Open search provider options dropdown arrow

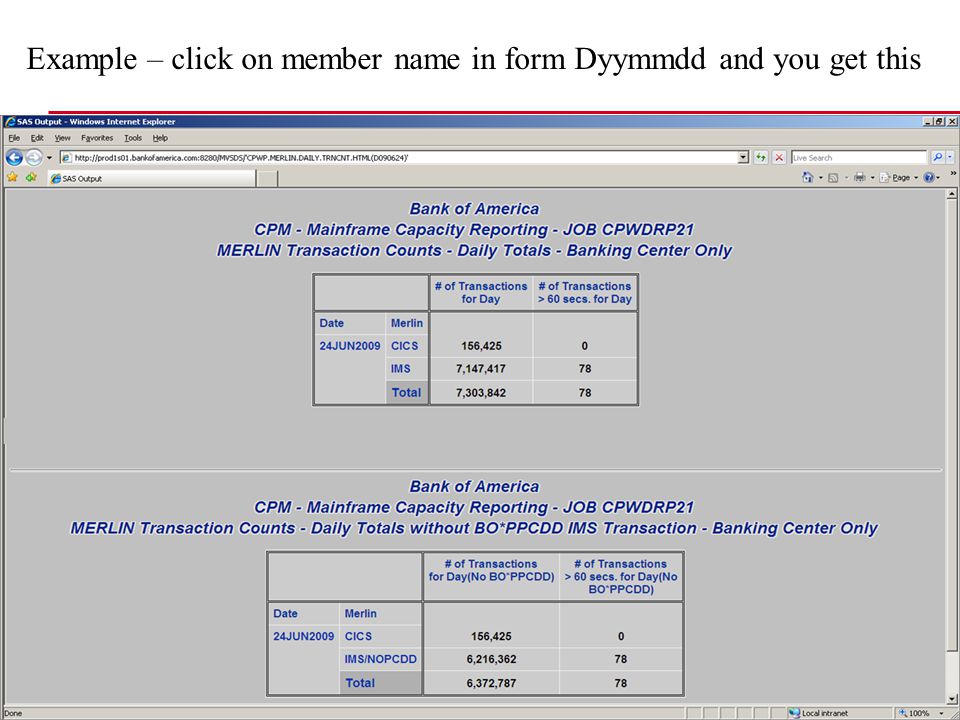tap(950, 157)
